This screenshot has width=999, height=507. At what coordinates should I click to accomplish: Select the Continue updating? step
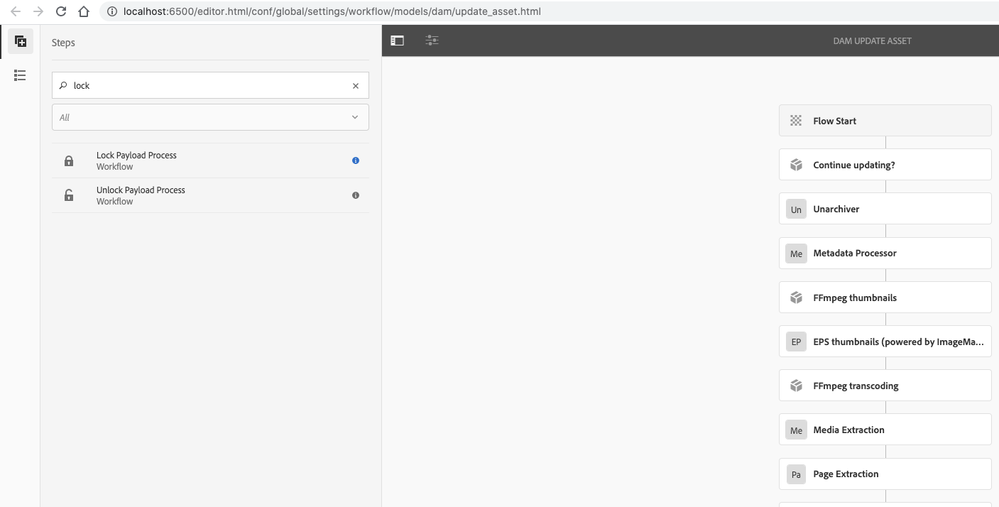[x=885, y=165]
